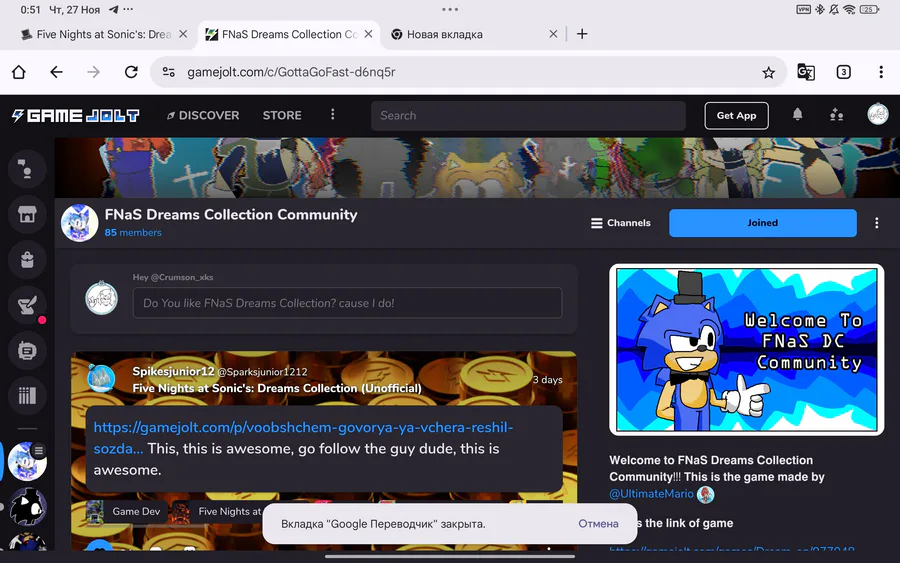The height and width of the screenshot is (563, 900).
Task: Click the Spikesjunior12 username
Action: pyautogui.click(x=173, y=371)
